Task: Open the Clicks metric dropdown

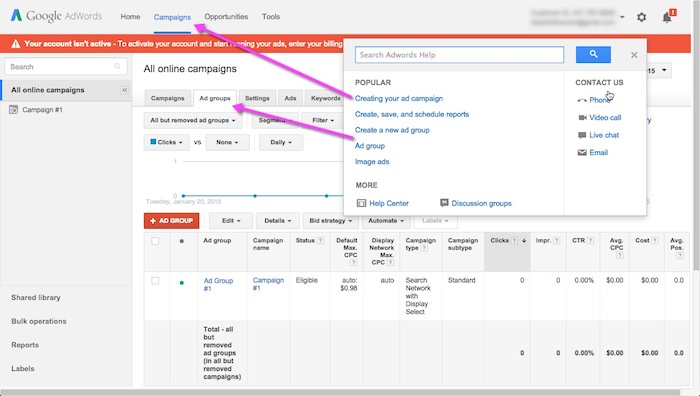Action: pyautogui.click(x=166, y=142)
